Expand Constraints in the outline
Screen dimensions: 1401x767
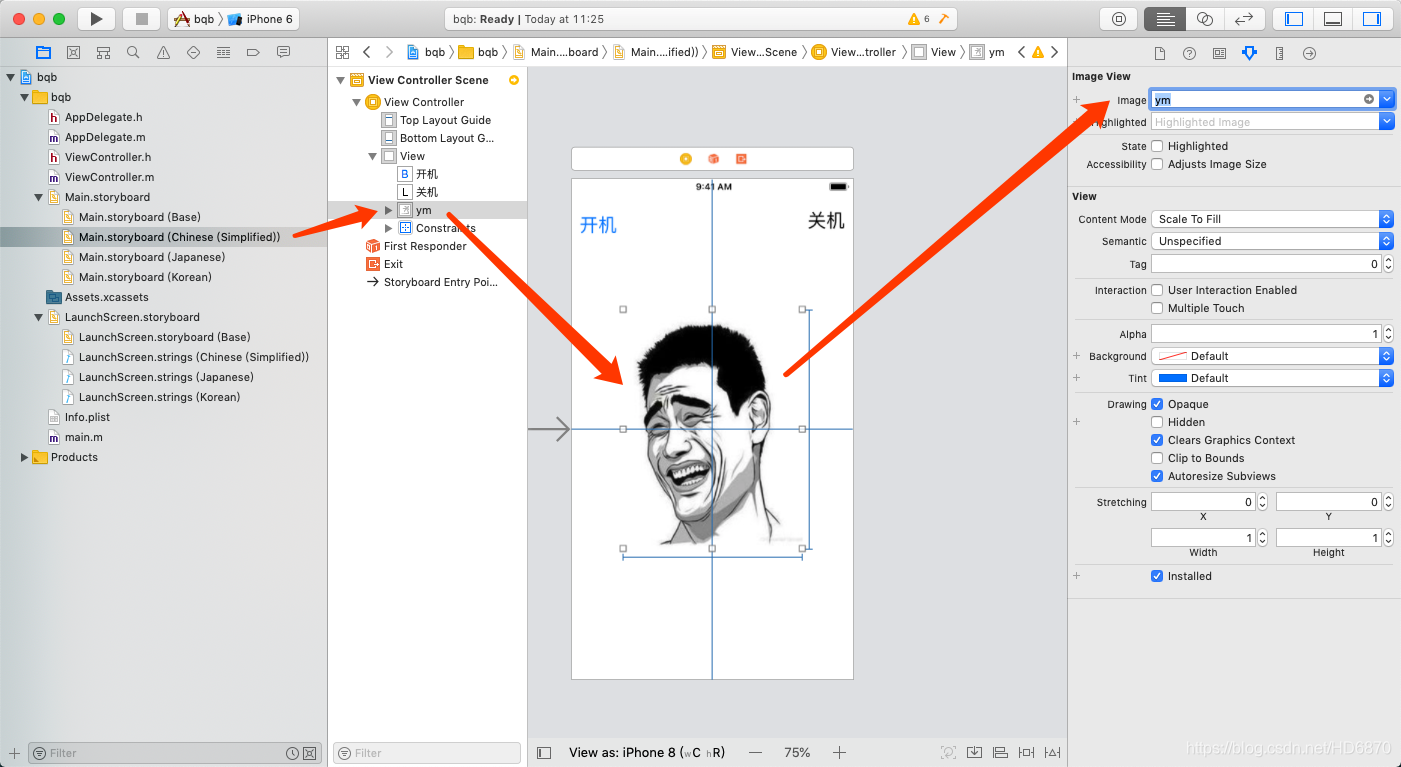pyautogui.click(x=389, y=228)
